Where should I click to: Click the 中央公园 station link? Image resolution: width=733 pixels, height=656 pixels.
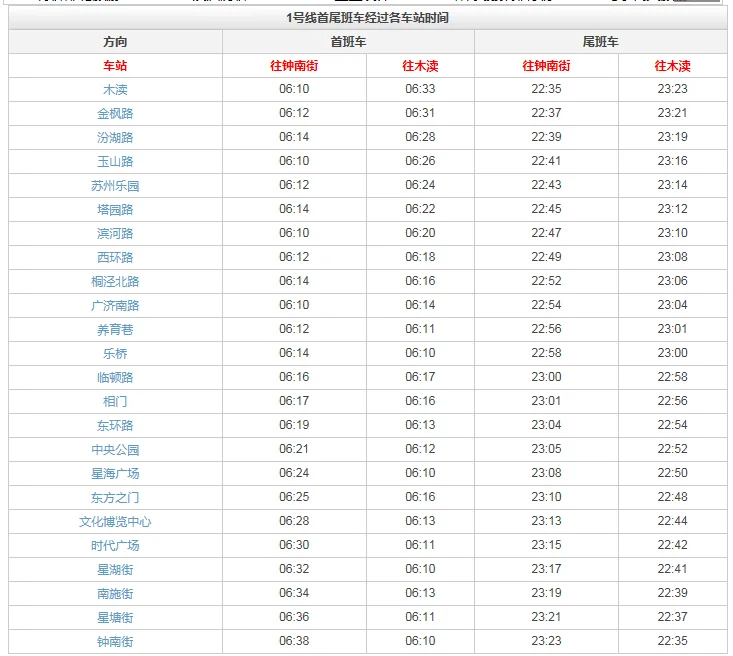[x=115, y=449]
